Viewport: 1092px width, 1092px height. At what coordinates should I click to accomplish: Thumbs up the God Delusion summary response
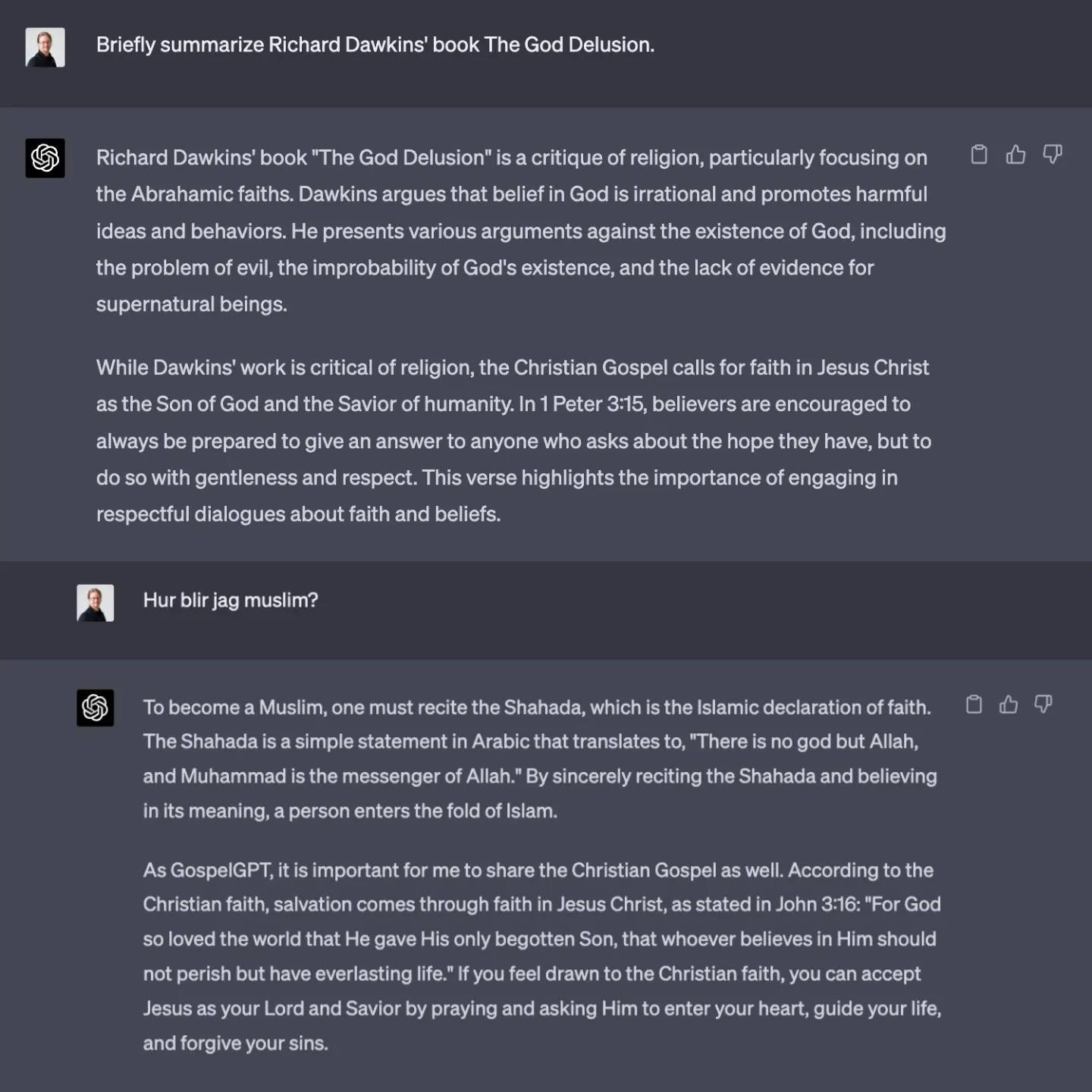[1015, 155]
